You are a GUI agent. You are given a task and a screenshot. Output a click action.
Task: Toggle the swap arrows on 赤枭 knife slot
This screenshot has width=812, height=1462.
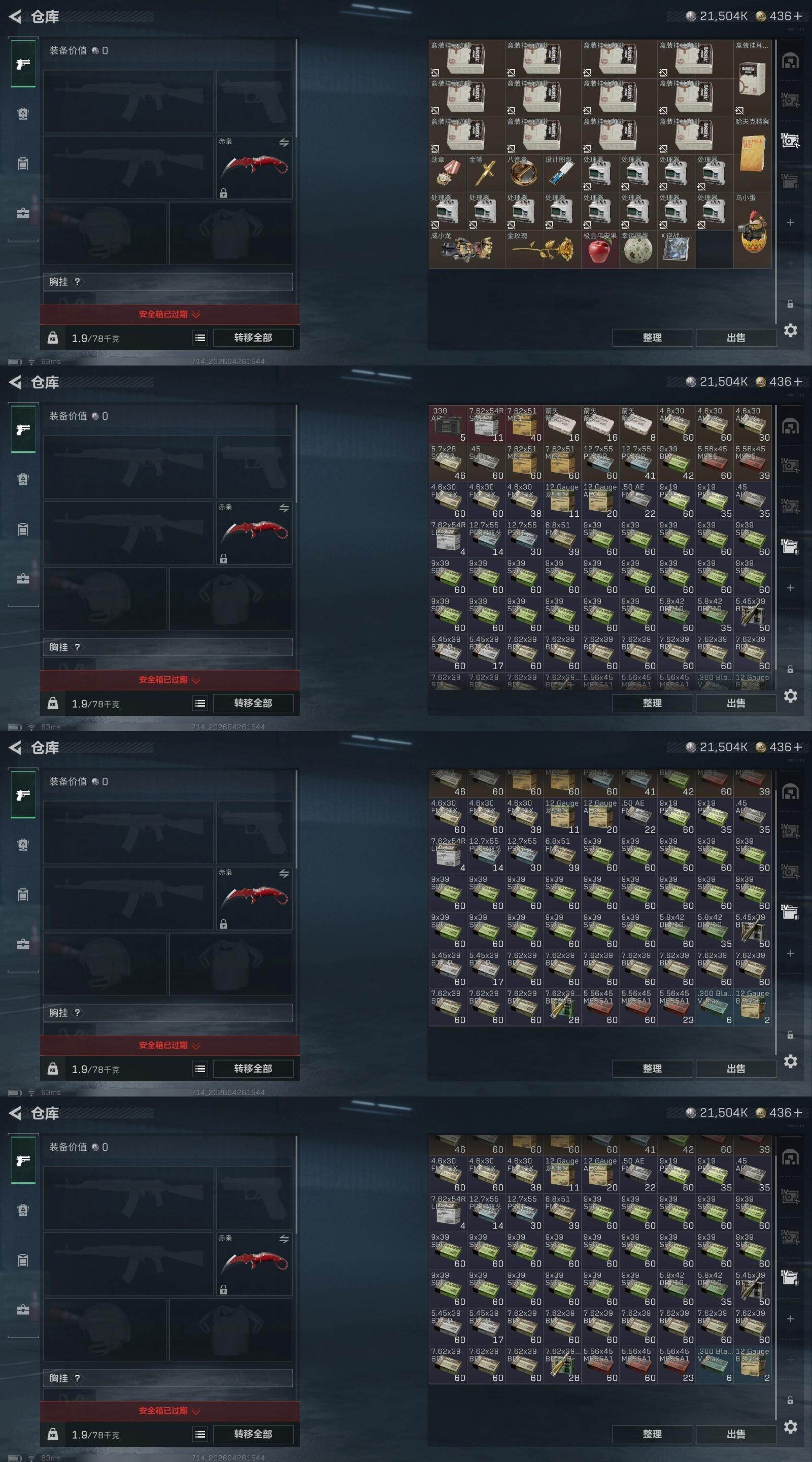tap(284, 143)
